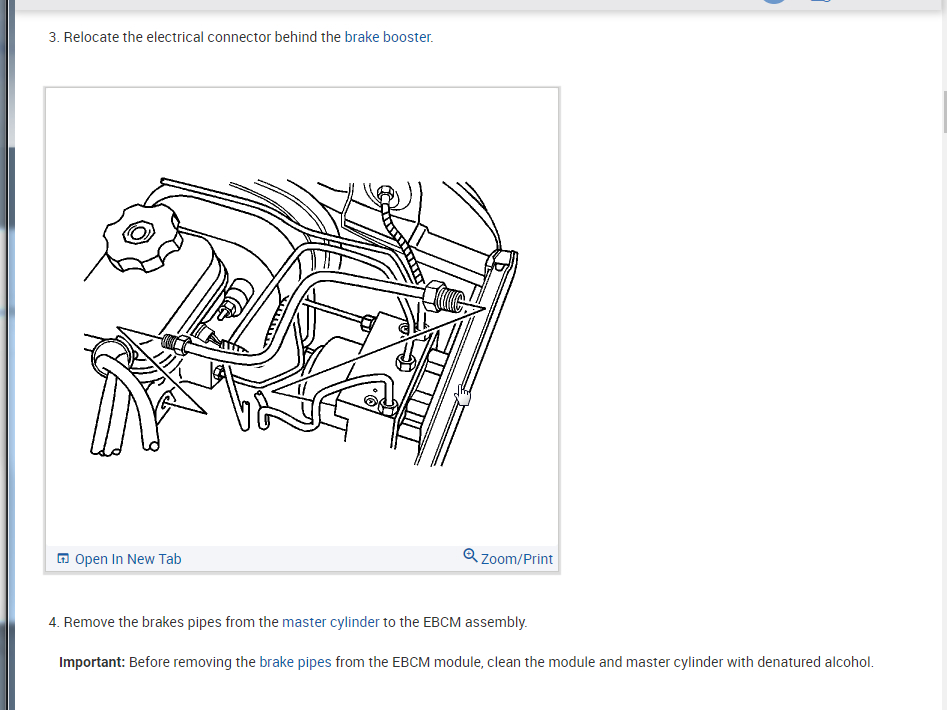Click the magnifier icon beside Zoom/Print
Screen dimensions: 947x710
tap(470, 555)
